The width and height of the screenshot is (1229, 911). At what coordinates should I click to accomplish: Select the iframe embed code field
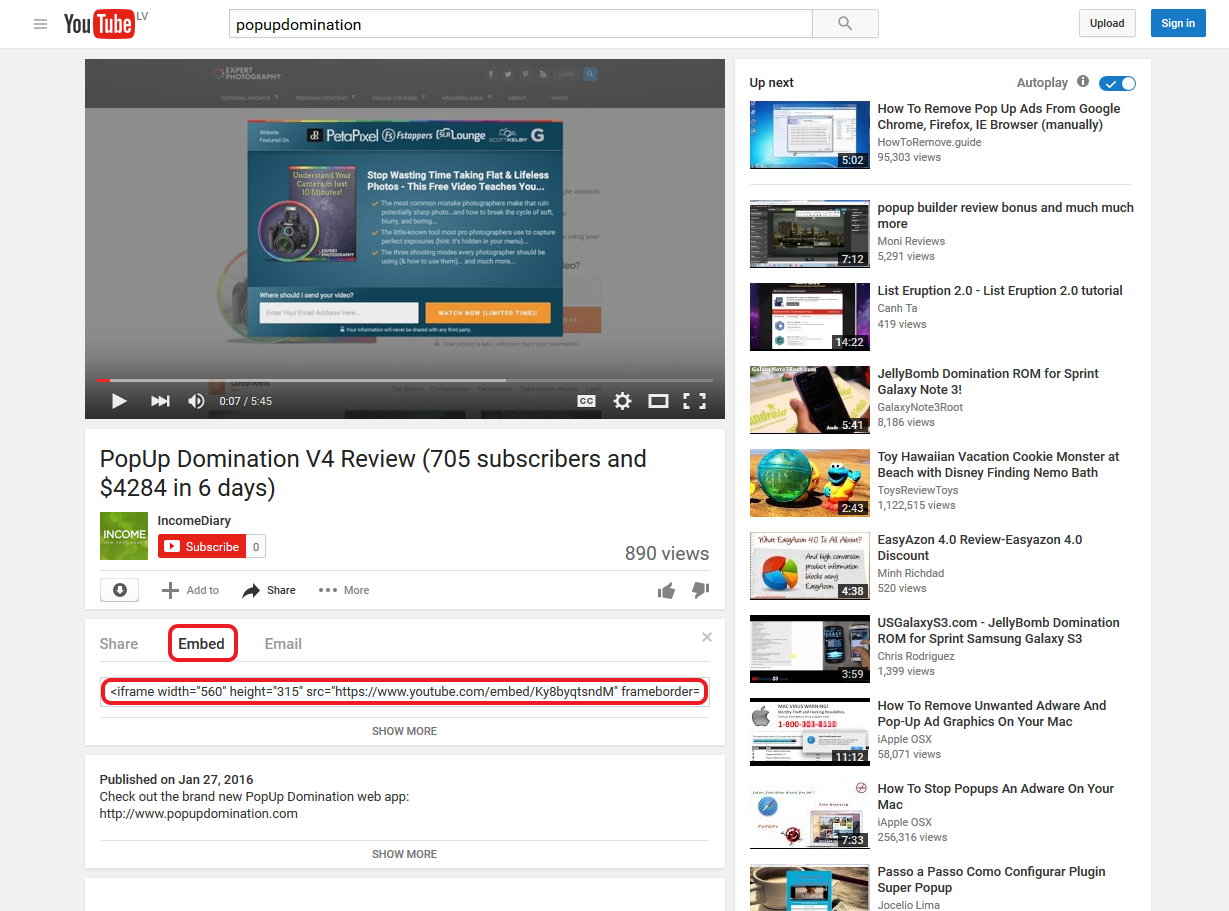(x=405, y=691)
